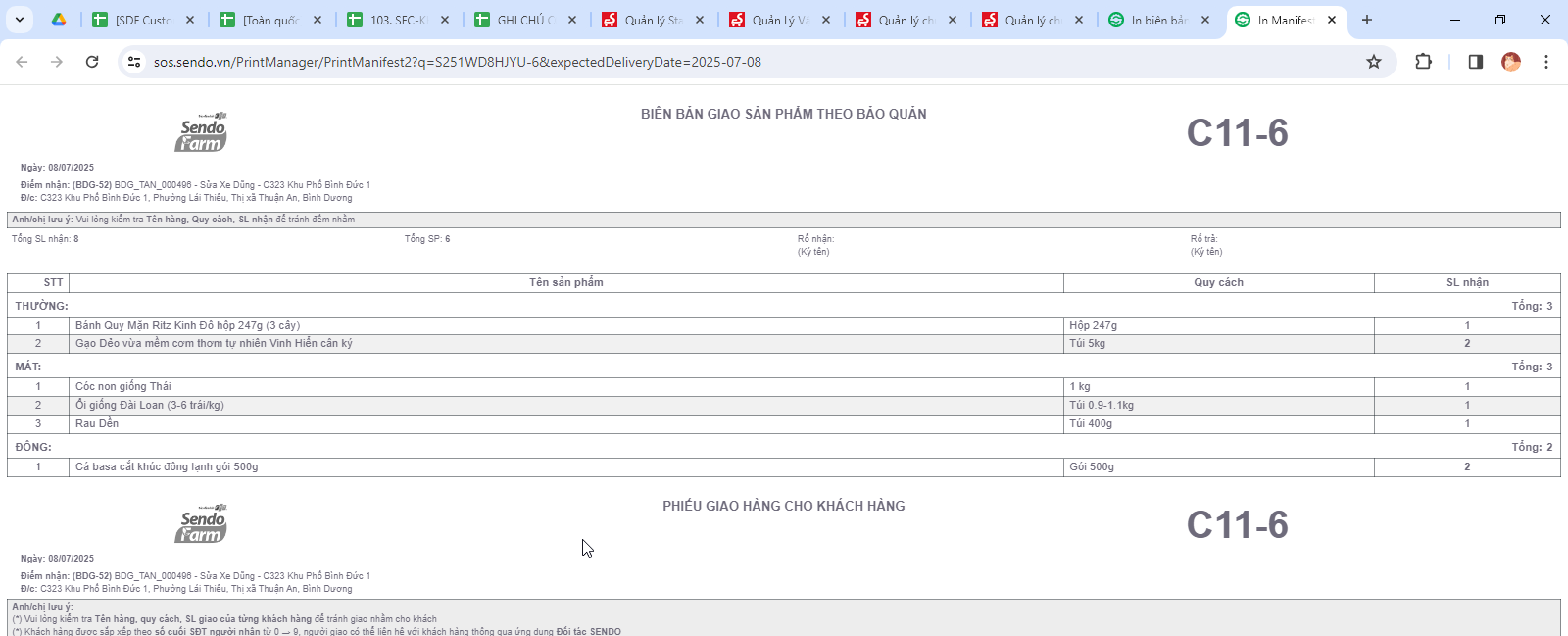Select the Cá basa cắt khúc row
The image size is (1568, 636).
coord(784,466)
